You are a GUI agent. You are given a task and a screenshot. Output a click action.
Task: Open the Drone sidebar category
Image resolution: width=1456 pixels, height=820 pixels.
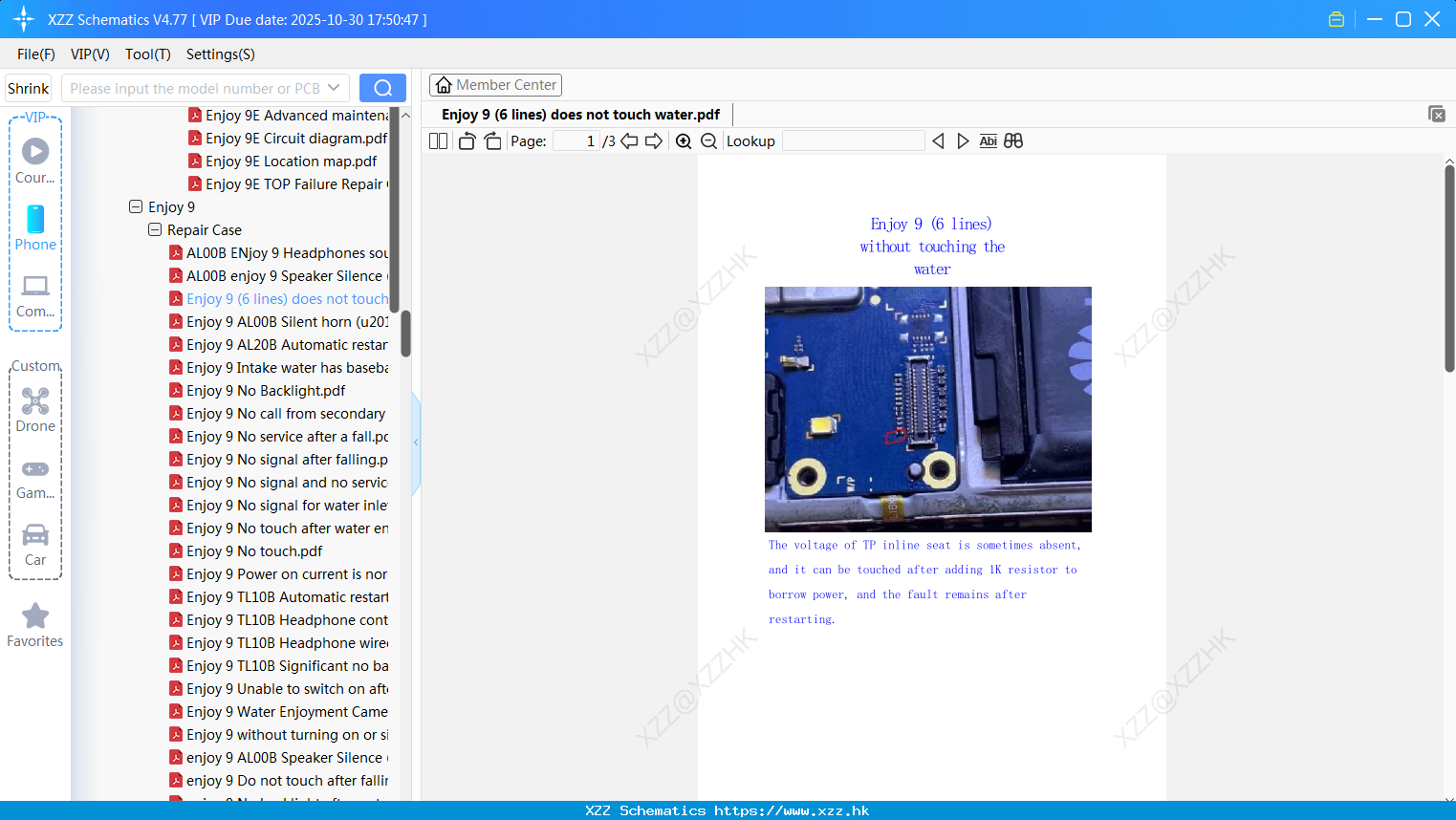[x=35, y=410]
